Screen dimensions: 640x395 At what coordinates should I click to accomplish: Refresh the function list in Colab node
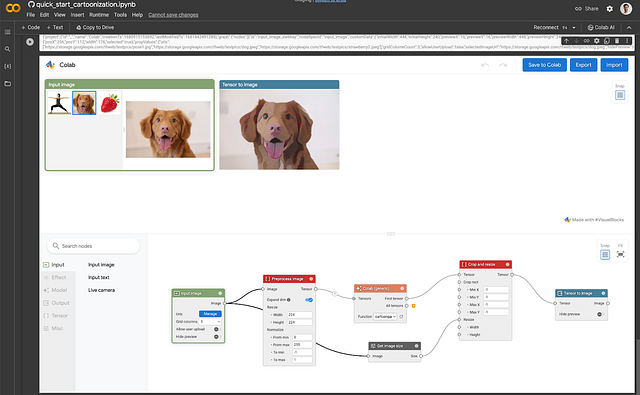click(x=402, y=317)
